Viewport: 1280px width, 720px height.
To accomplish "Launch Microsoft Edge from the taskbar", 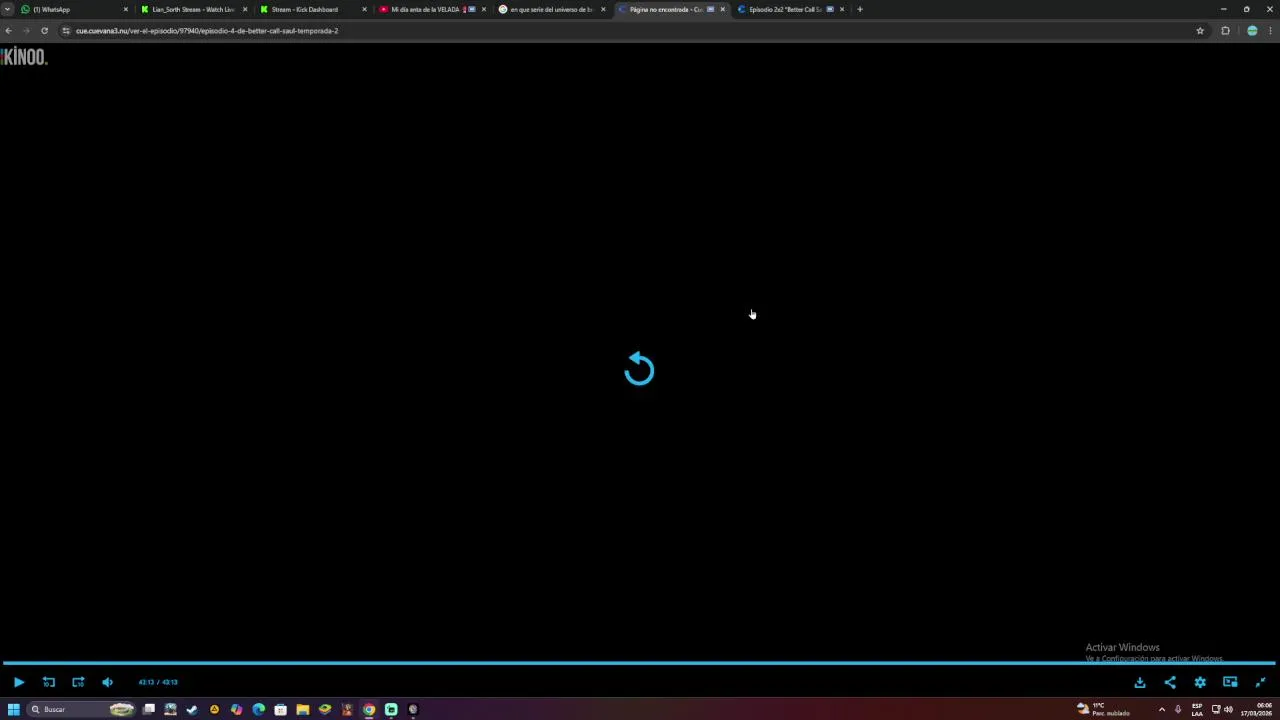I will 259,709.
